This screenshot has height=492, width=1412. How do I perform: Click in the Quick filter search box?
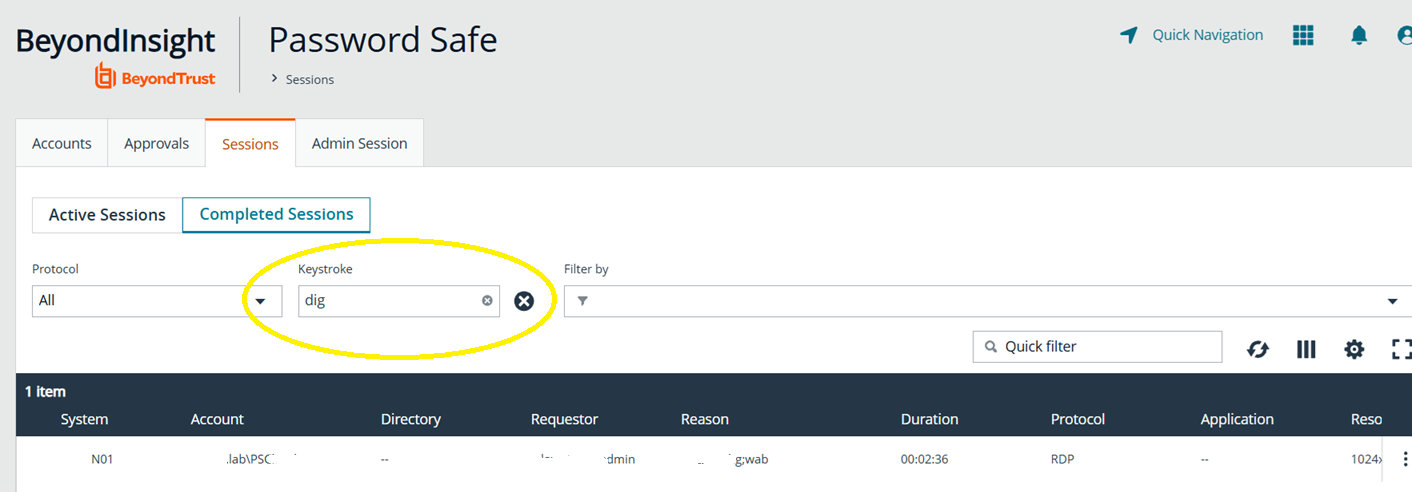pyautogui.click(x=1097, y=347)
